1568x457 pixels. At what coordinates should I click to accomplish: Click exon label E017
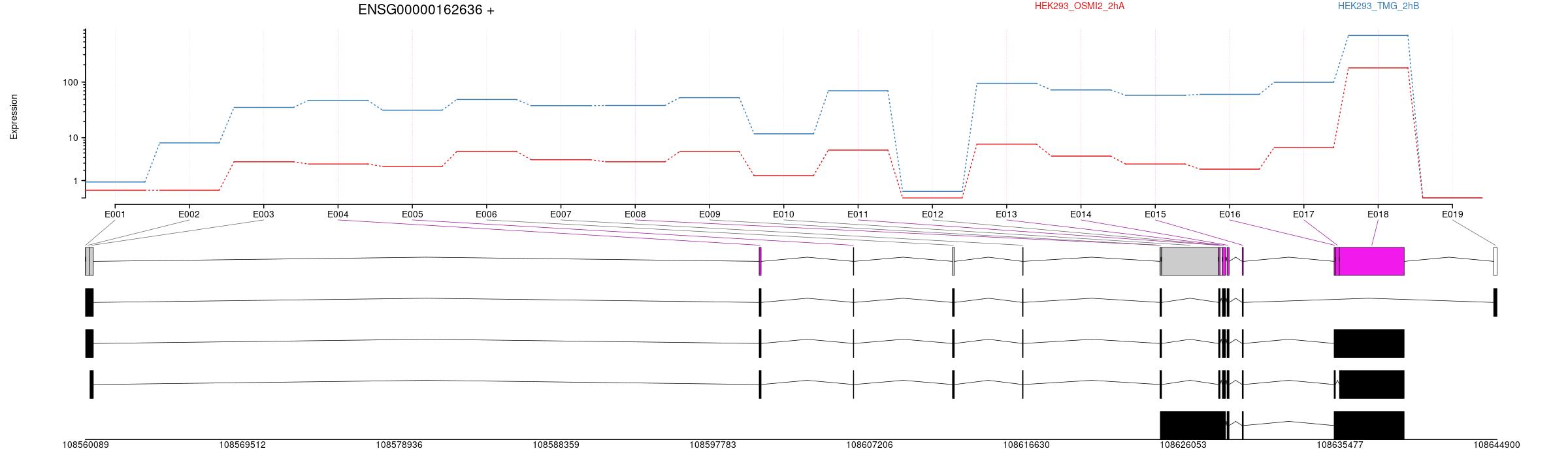pos(1303,214)
